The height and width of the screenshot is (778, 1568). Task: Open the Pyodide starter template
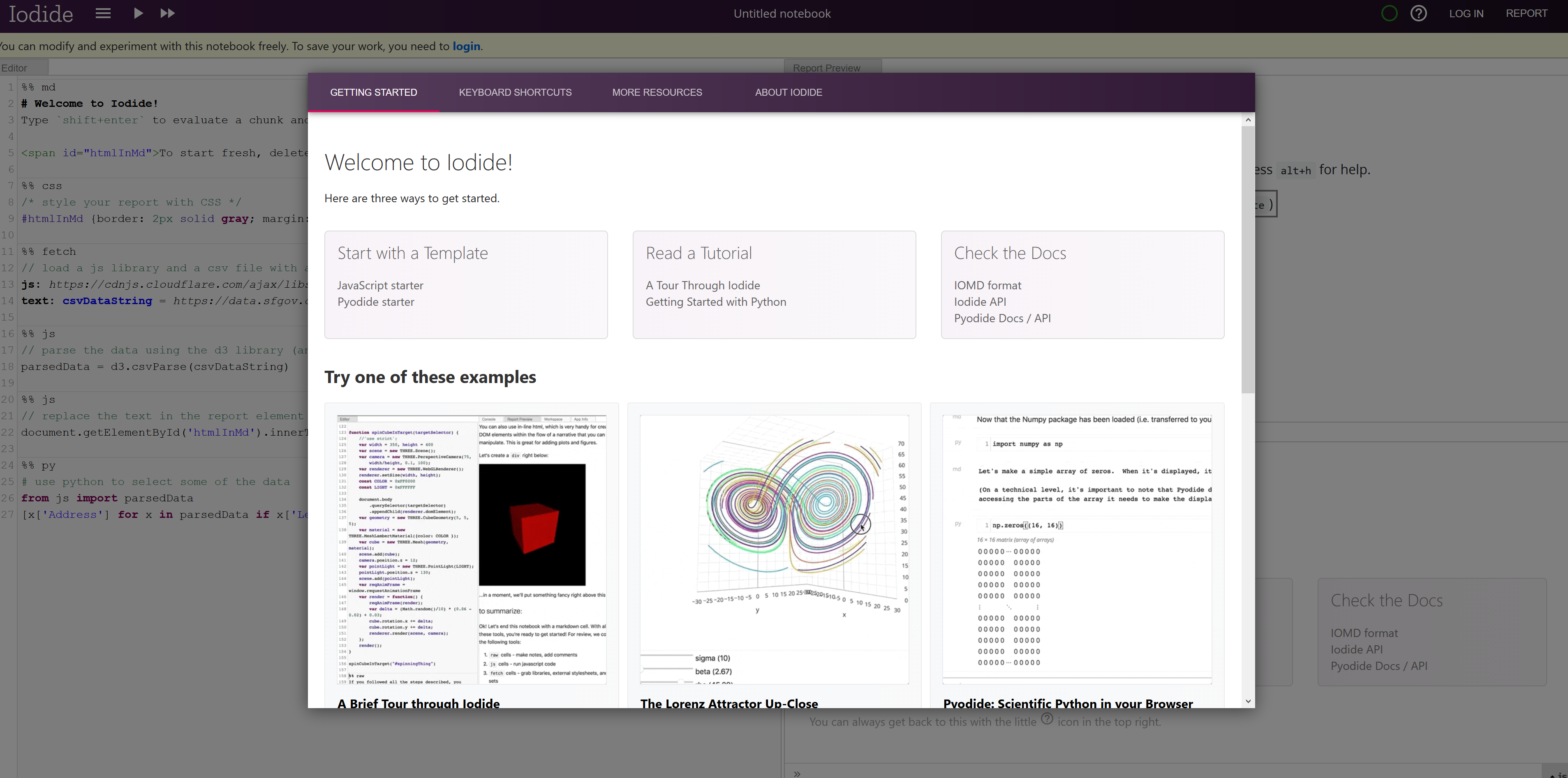376,302
